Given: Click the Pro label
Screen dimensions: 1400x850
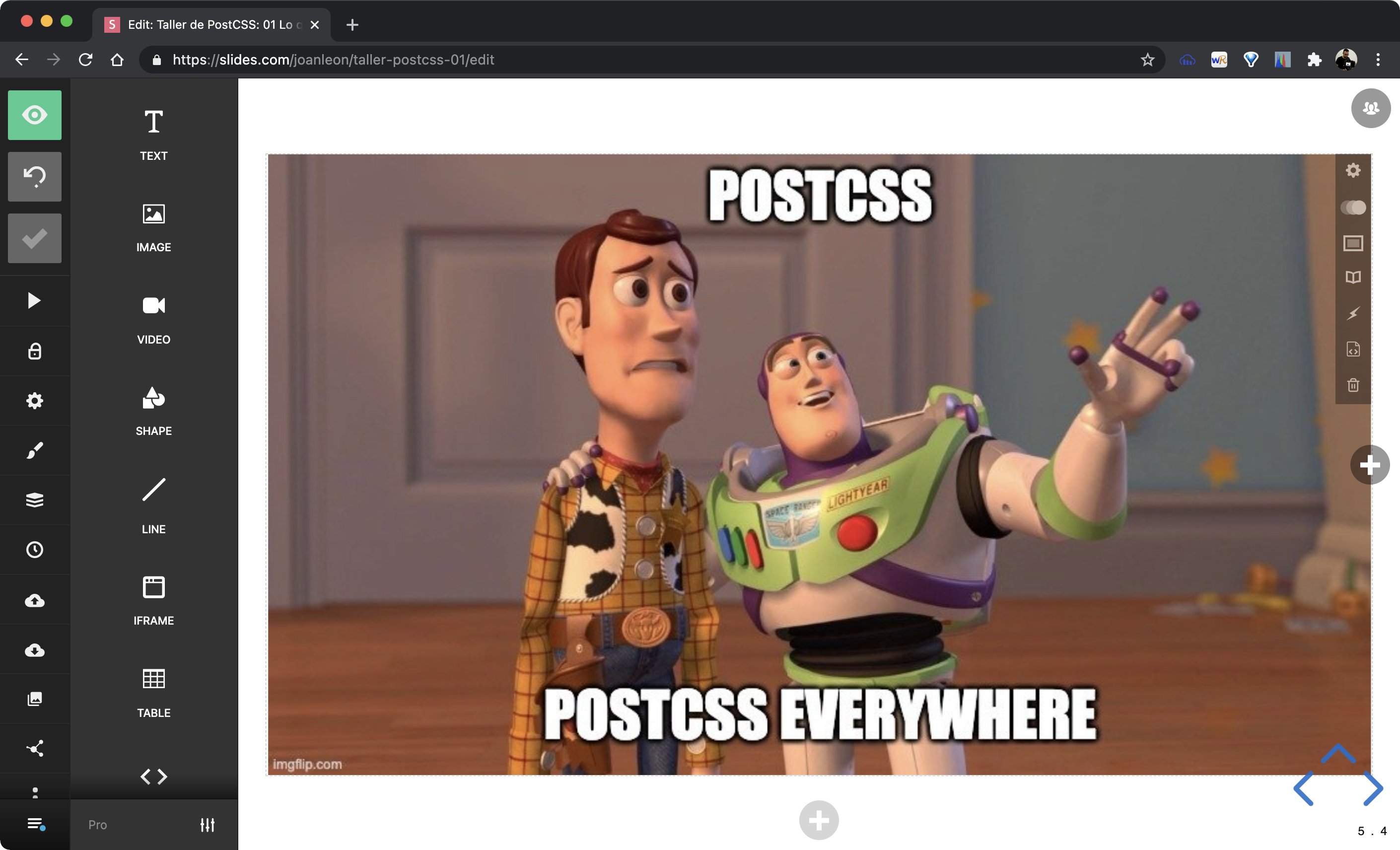Looking at the screenshot, I should [97, 825].
